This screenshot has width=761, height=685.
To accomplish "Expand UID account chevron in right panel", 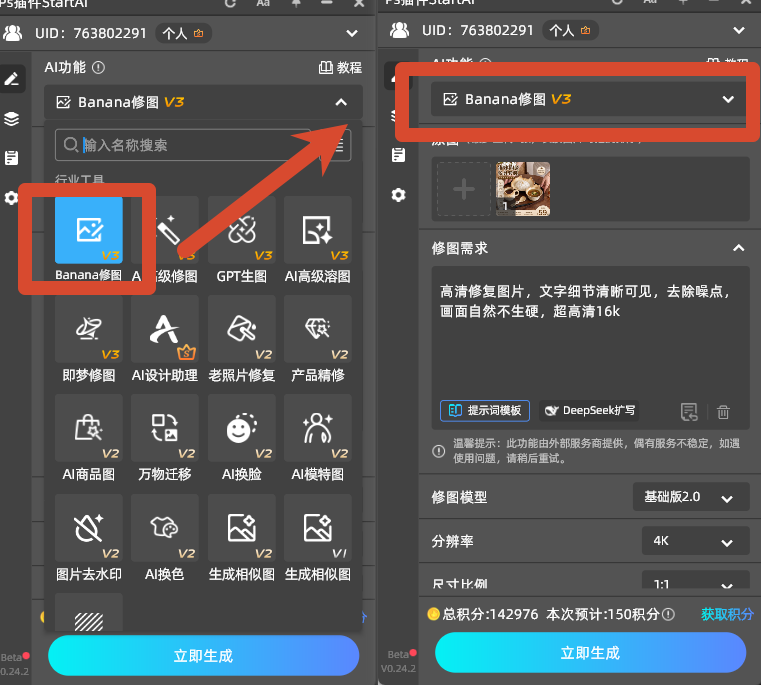I will (739, 31).
